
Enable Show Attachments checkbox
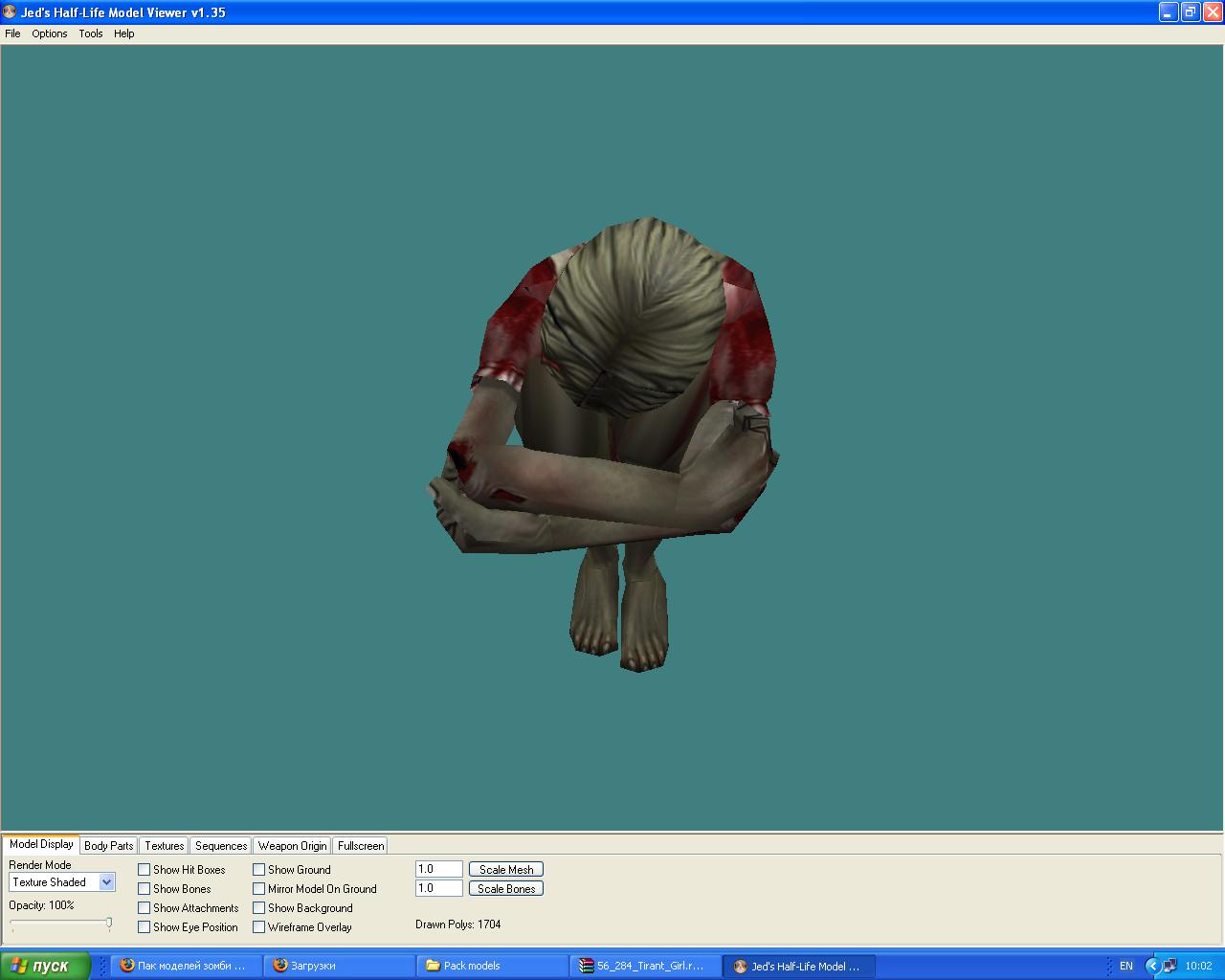(x=145, y=908)
